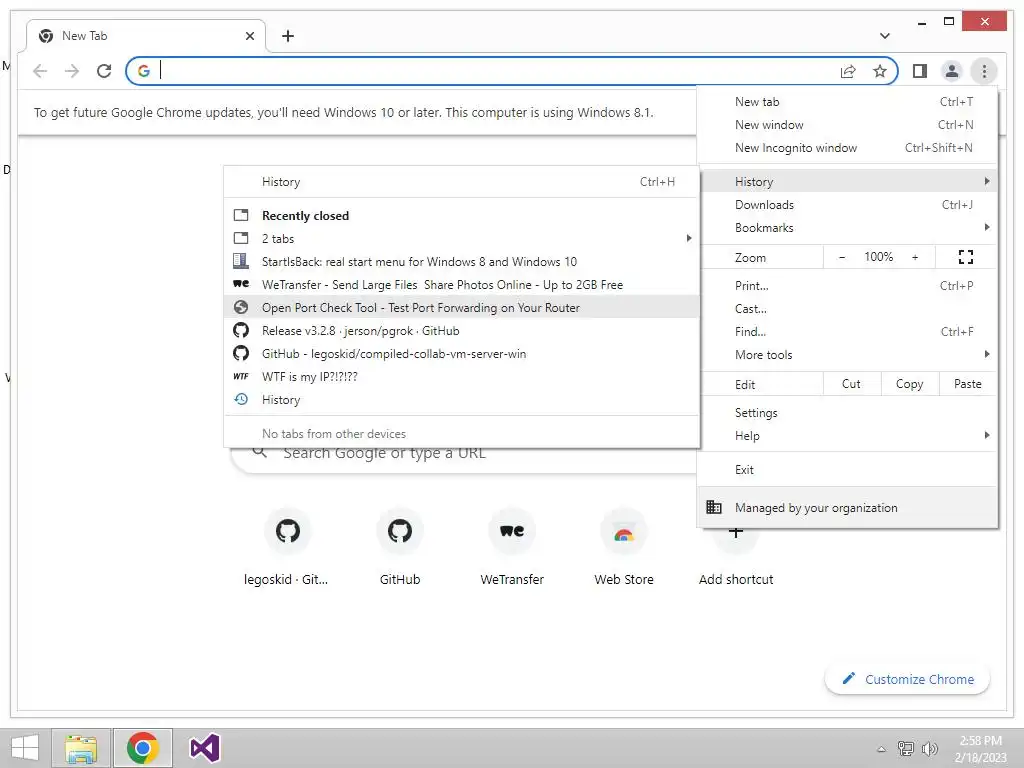Reopen WeTransfer recently closed page
1024x768 pixels.
click(x=461, y=285)
